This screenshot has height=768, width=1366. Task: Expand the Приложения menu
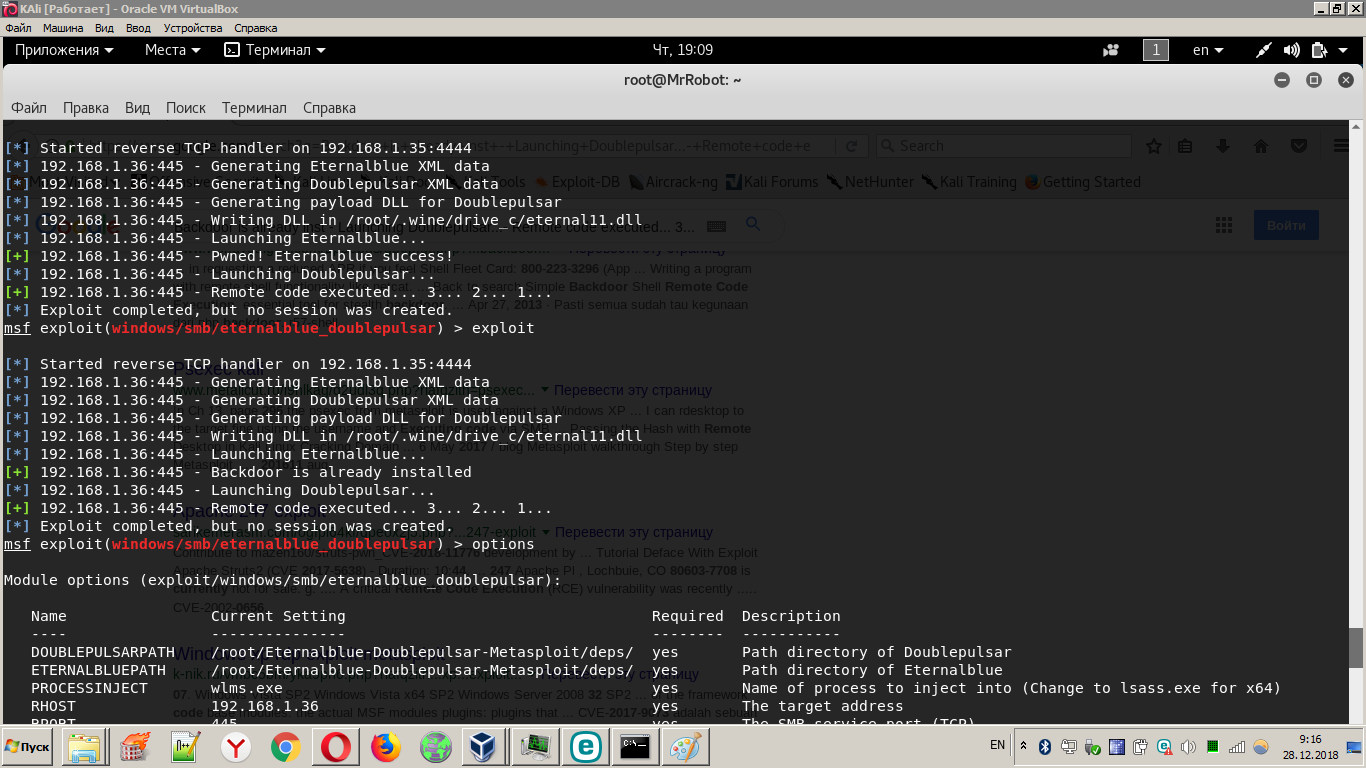64,50
